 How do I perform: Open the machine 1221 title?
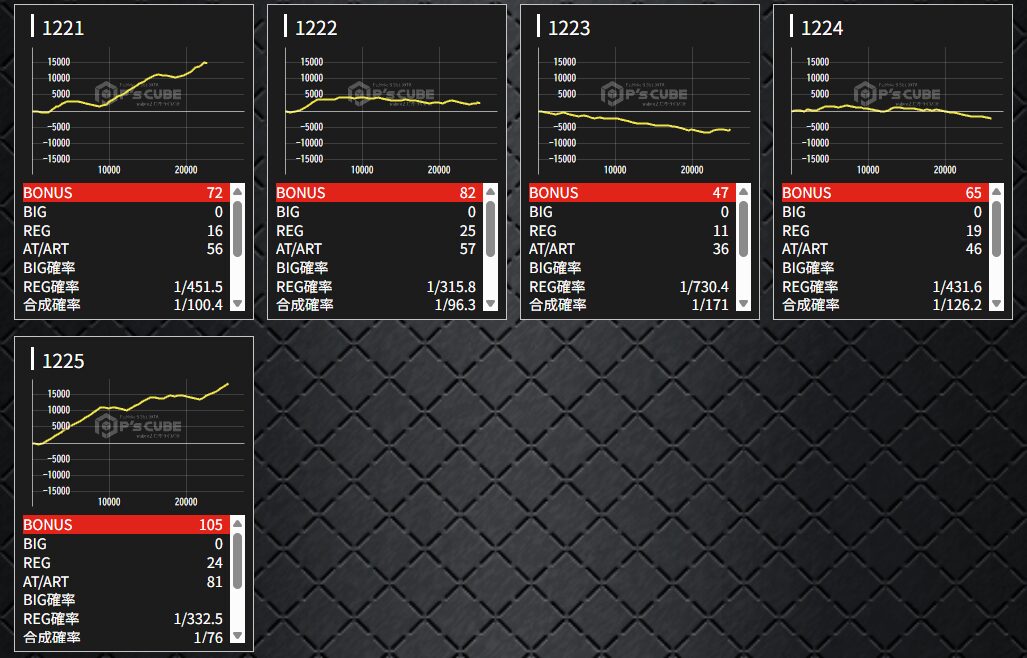click(63, 27)
